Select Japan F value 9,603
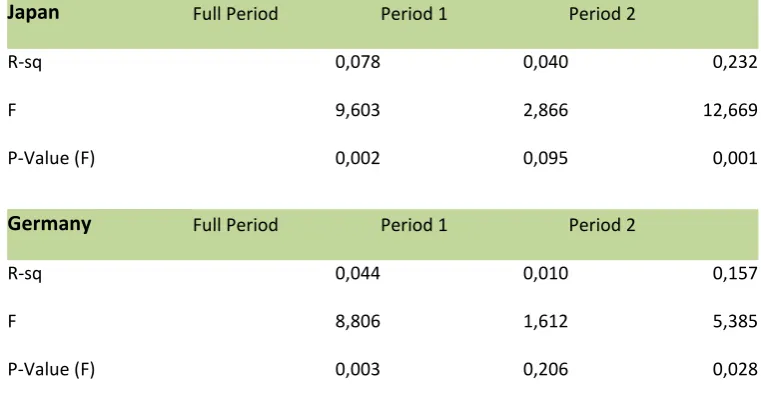The height and width of the screenshot is (404, 761). point(358,110)
